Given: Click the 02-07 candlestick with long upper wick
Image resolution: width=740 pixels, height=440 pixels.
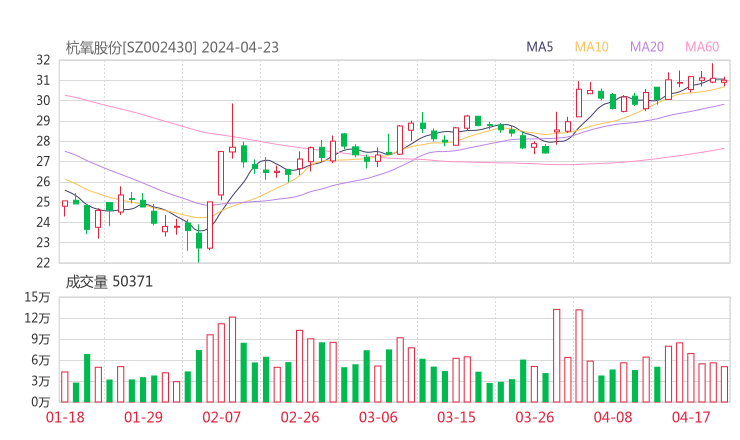Looking at the screenshot, I should click(x=232, y=131).
